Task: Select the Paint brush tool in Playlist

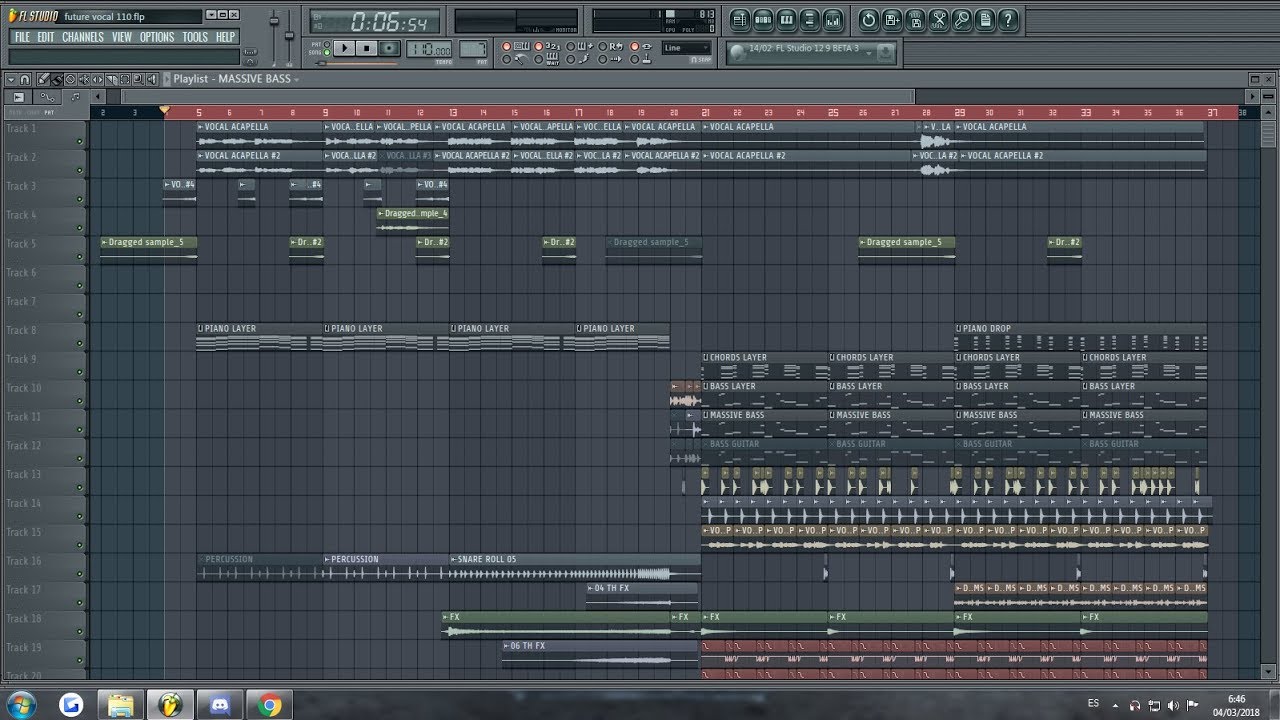Action: 56,79
